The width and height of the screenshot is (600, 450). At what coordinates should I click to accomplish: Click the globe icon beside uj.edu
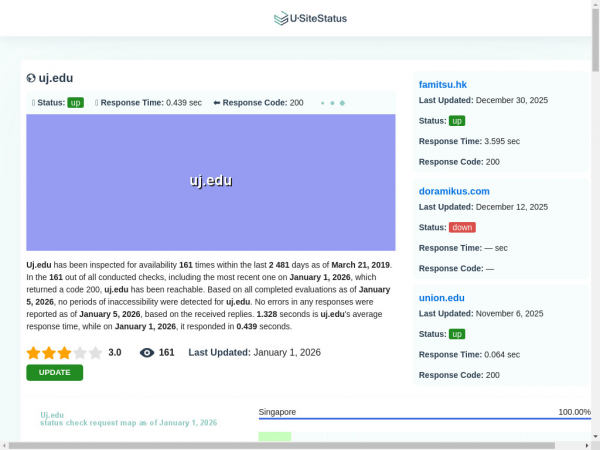[x=31, y=78]
